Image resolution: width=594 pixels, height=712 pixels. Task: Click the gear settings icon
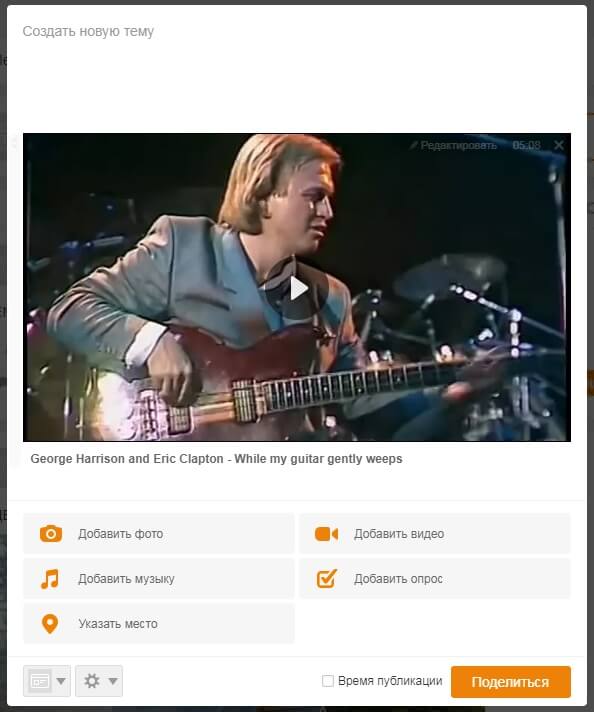92,681
